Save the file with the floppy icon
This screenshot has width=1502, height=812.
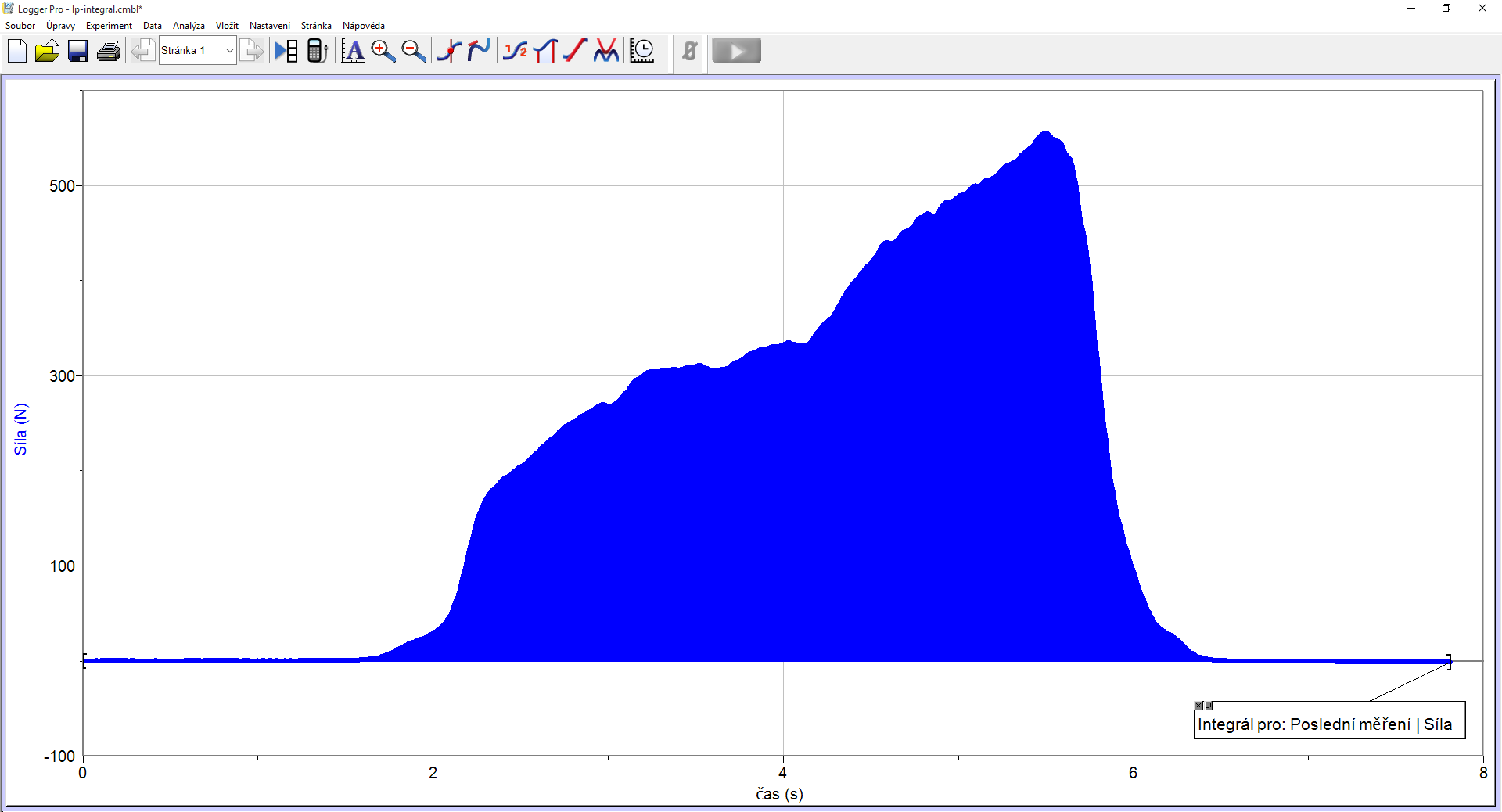click(77, 51)
